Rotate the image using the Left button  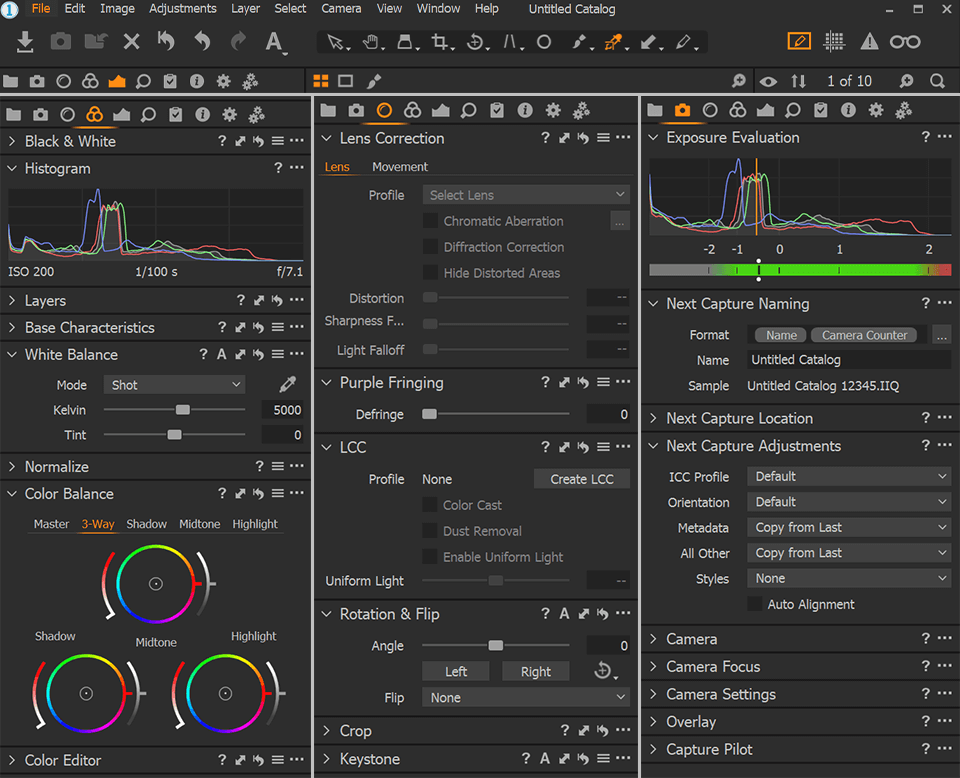(x=455, y=671)
